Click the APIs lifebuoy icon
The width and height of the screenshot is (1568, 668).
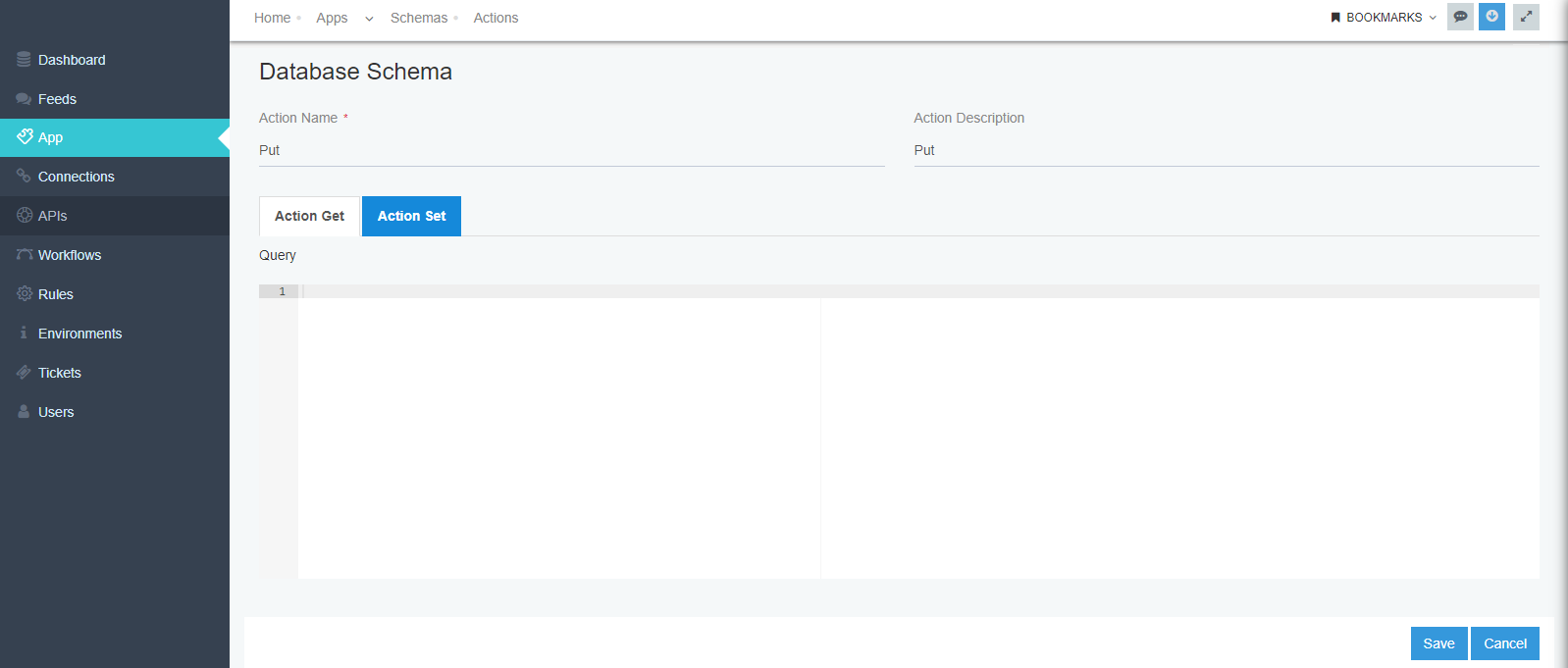tap(25, 215)
